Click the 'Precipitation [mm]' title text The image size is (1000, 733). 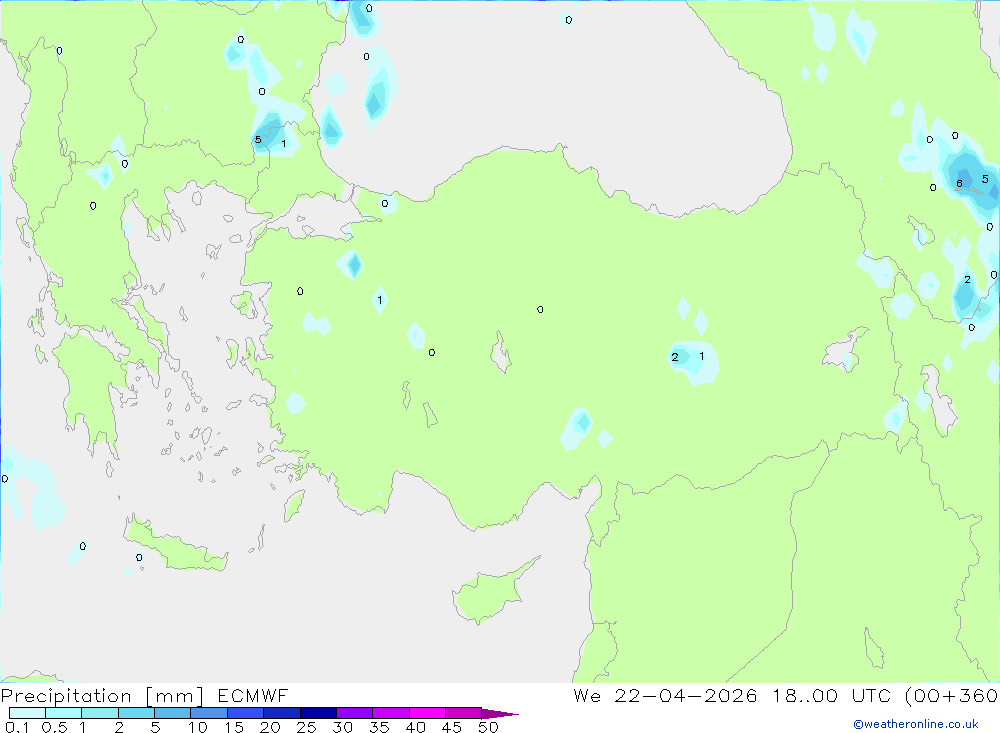coord(102,696)
